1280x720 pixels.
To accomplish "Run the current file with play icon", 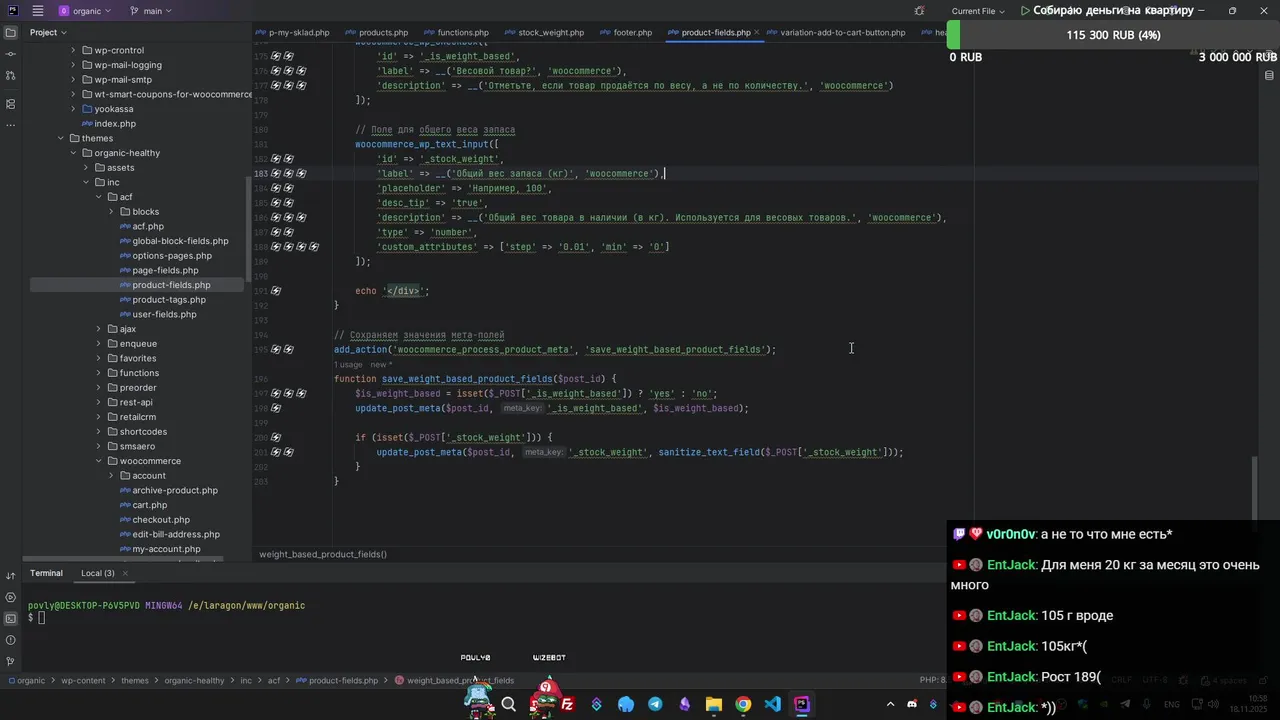I will 1025,11.
